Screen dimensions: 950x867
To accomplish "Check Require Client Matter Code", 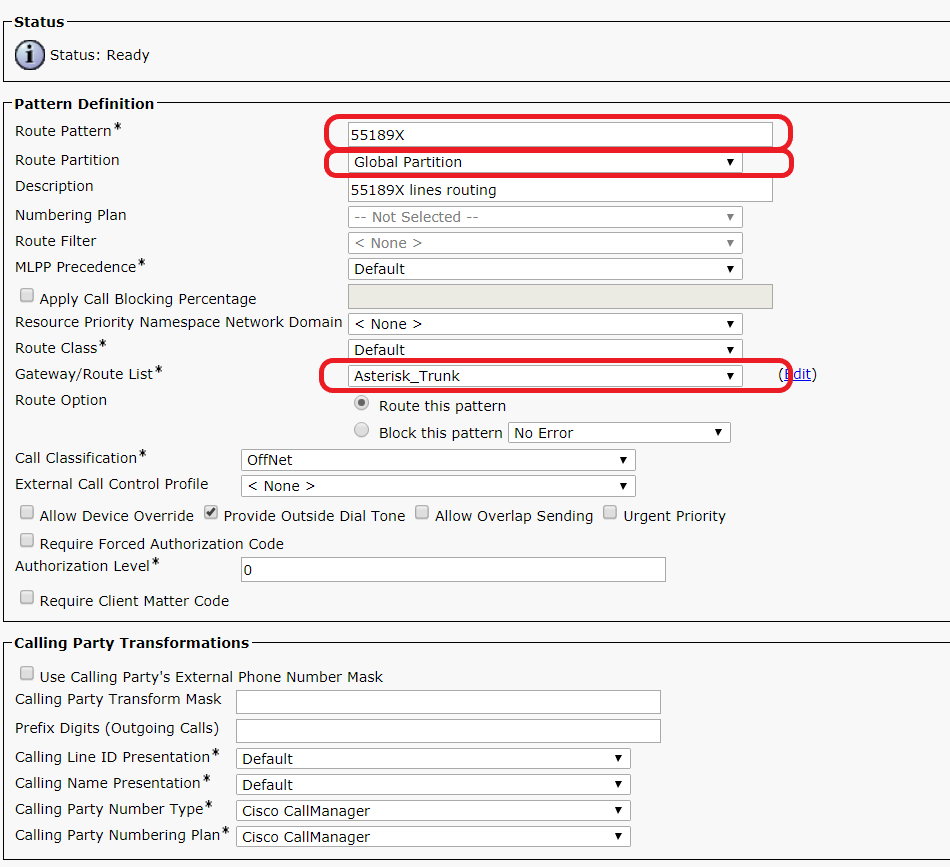I will tap(27, 597).
